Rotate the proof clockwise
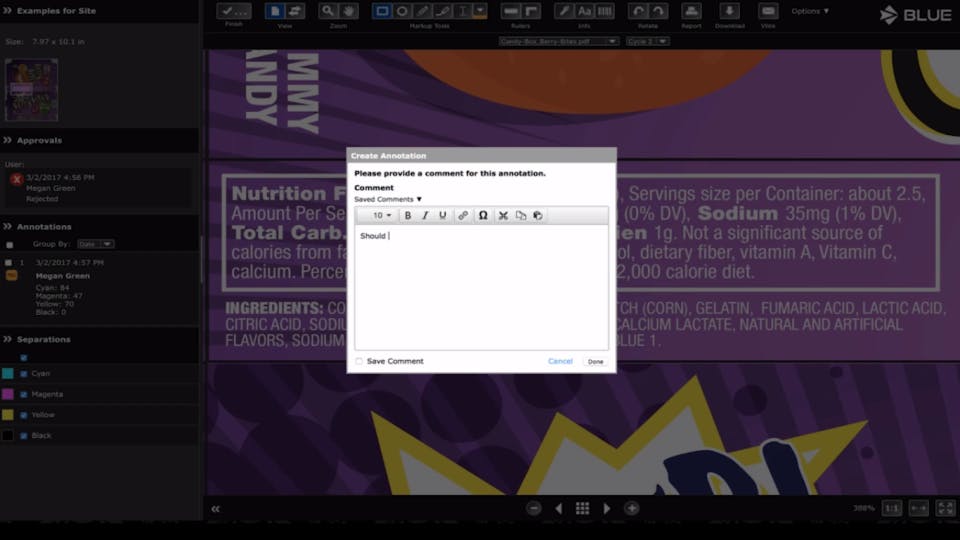 point(658,11)
